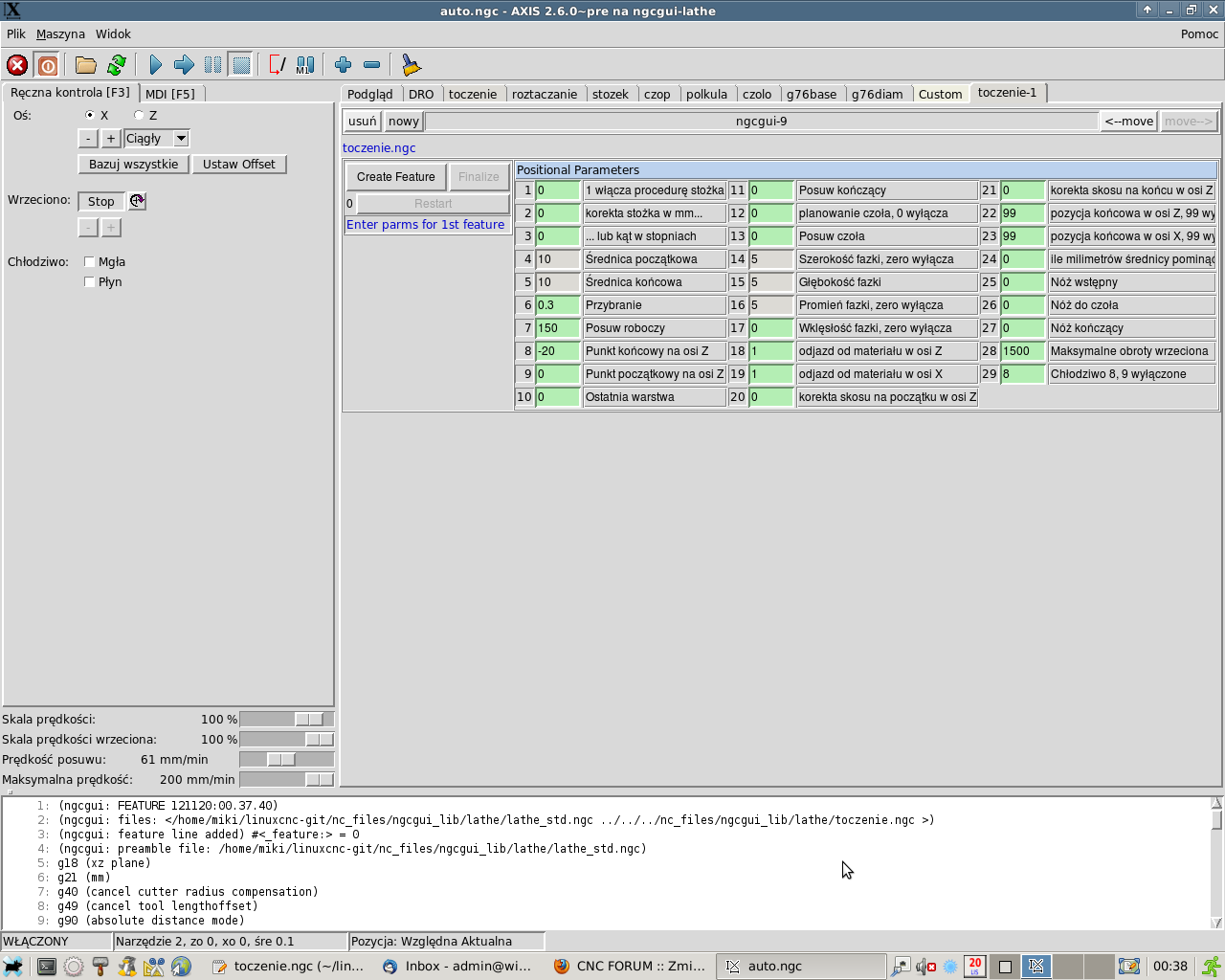Clear live plot with broom icon

click(x=411, y=65)
